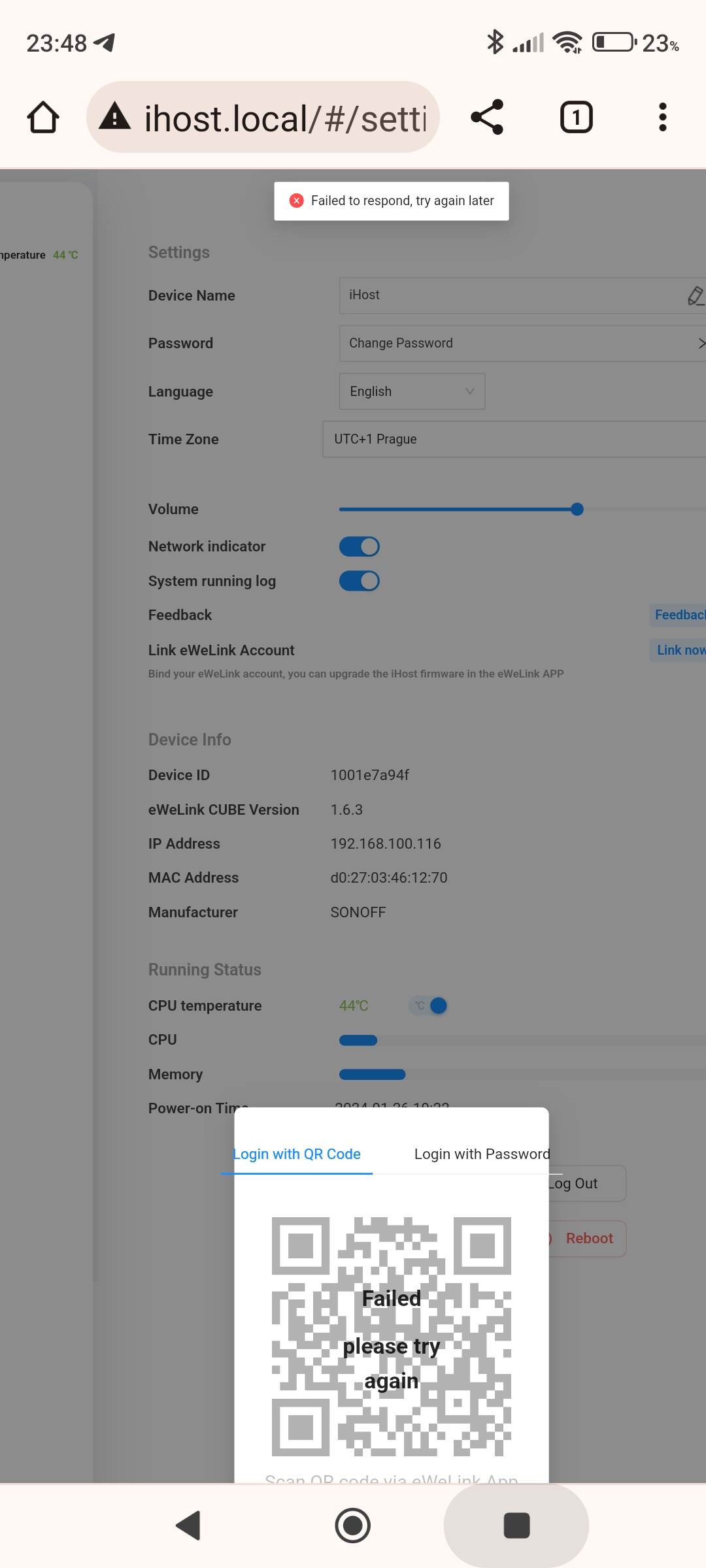The width and height of the screenshot is (706, 1568).
Task: Select the Device ID value 1001e7a94f
Action: (x=370, y=775)
